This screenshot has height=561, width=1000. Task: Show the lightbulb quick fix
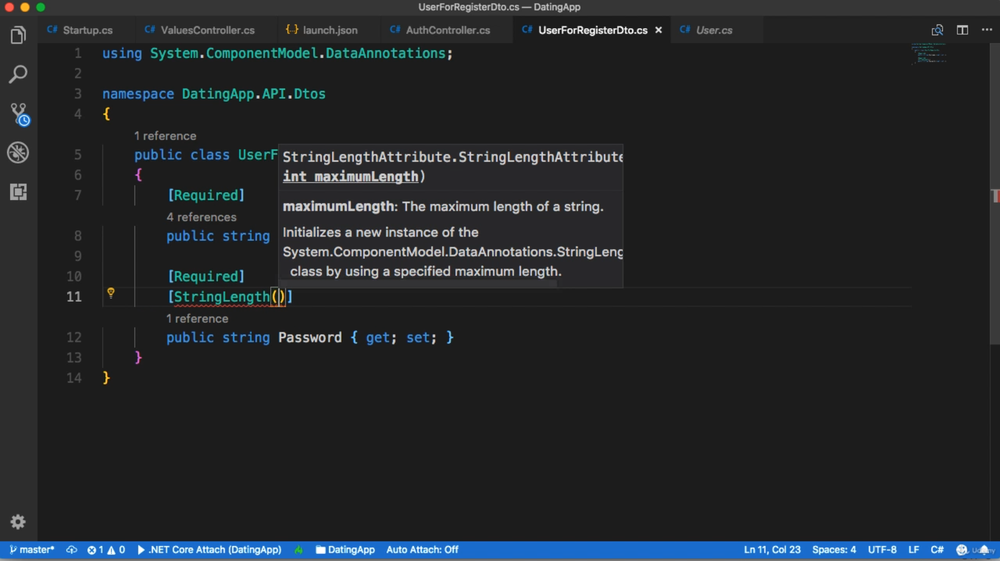(111, 293)
